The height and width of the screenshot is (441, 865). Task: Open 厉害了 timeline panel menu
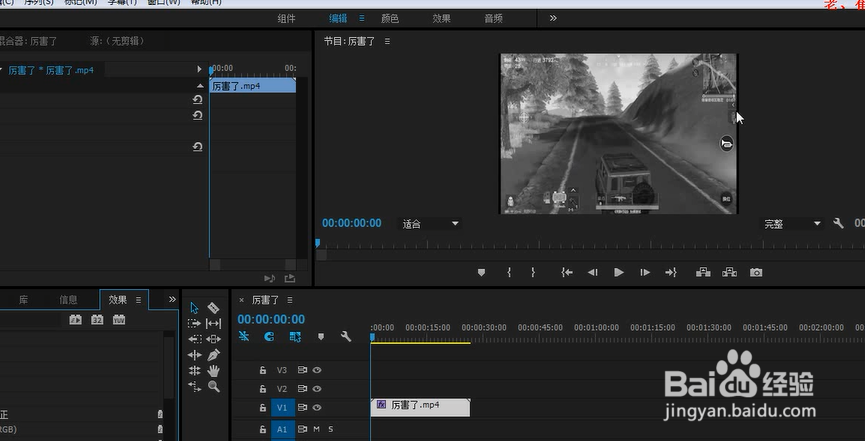click(290, 300)
